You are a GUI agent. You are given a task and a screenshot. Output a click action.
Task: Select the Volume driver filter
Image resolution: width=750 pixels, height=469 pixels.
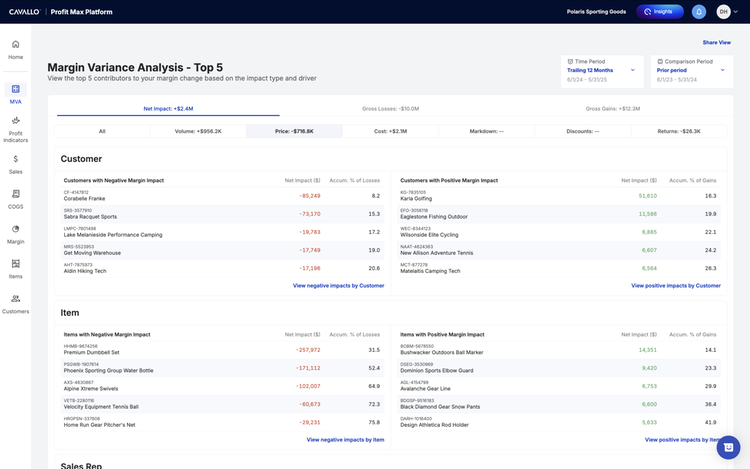(198, 131)
